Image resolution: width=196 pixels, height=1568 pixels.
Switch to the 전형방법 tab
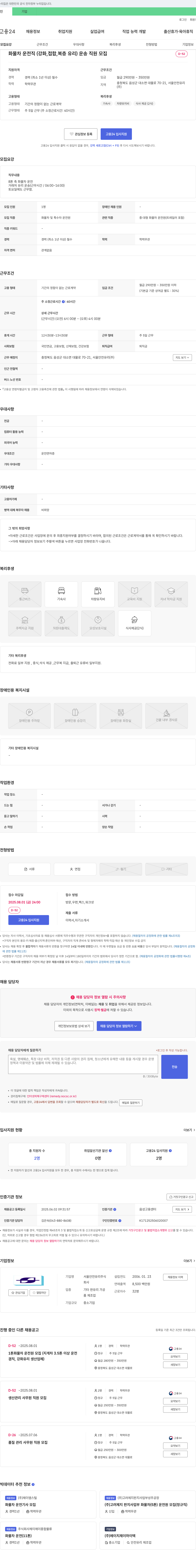(152, 44)
